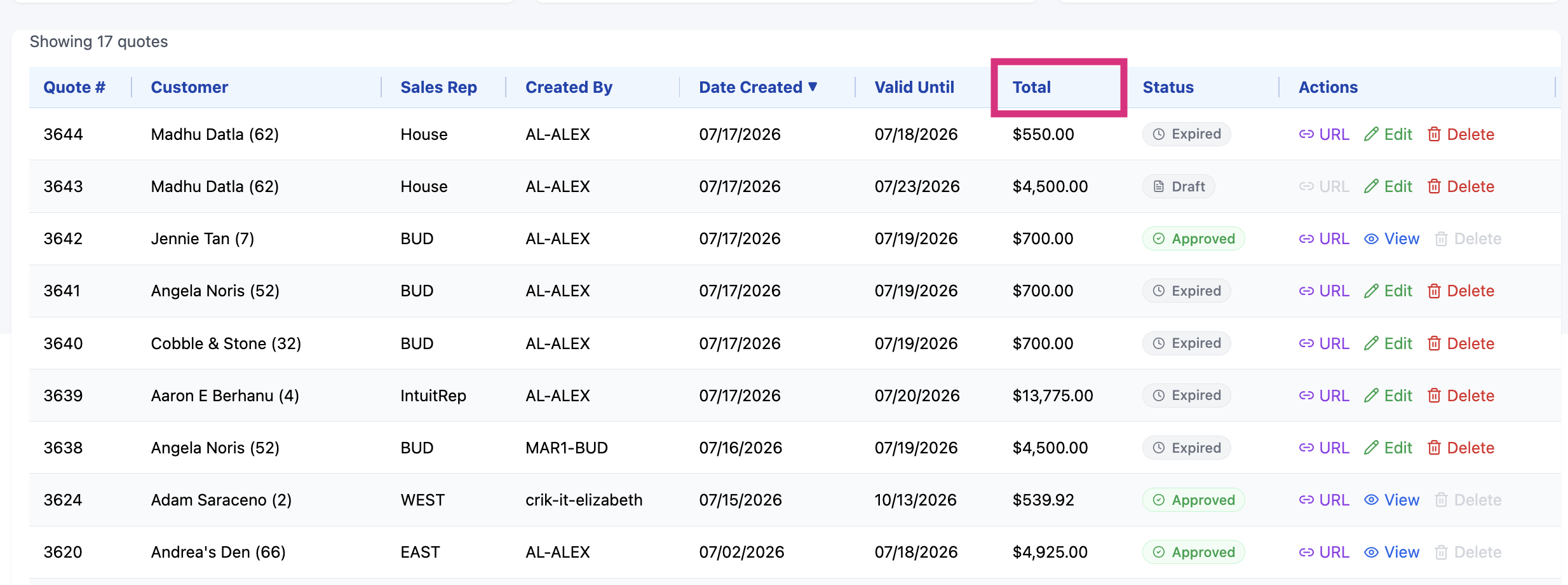Select the Valid Until column header
Viewport: 1568px width, 585px height.
click(x=914, y=87)
